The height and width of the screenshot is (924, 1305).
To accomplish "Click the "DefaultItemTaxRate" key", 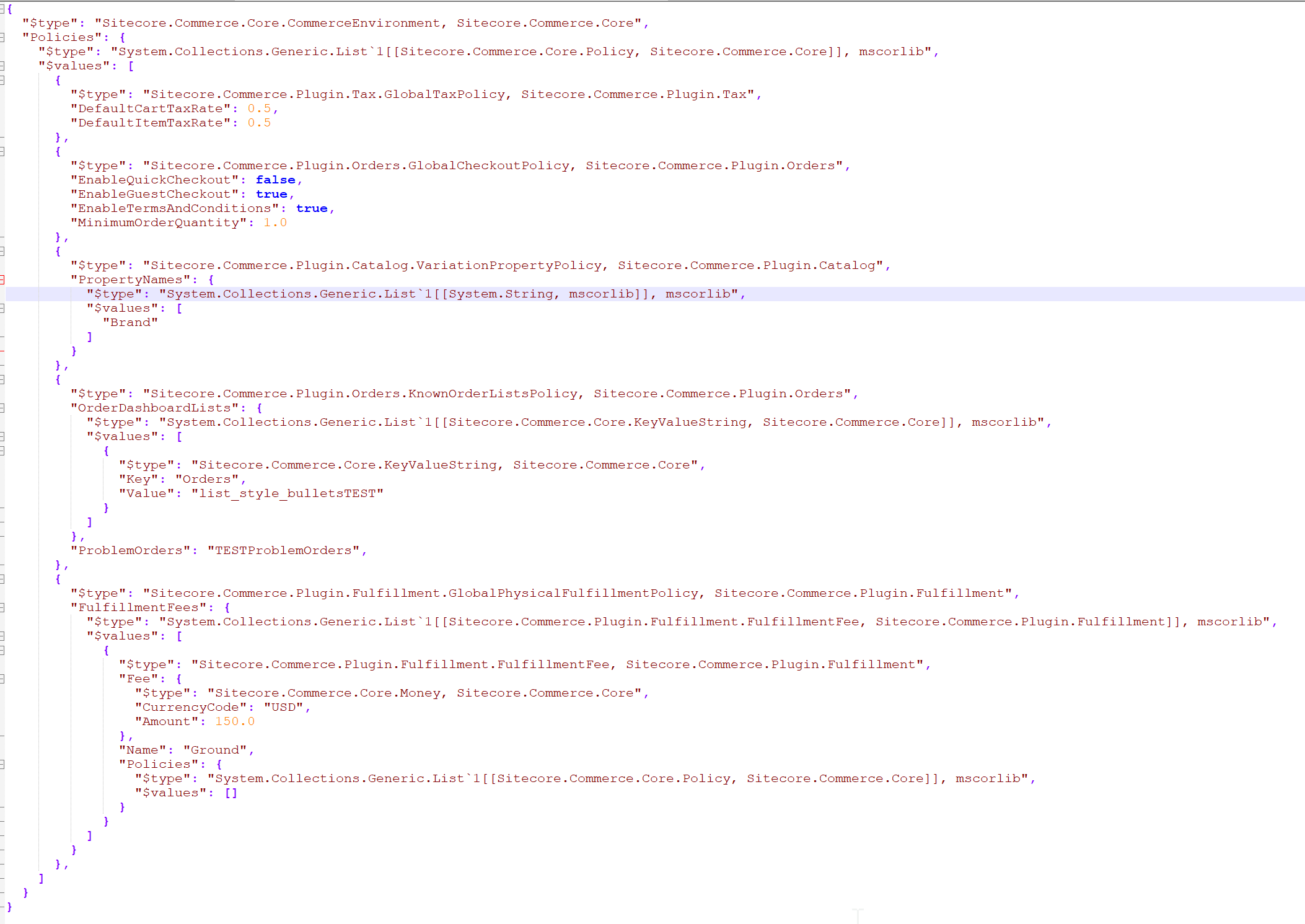I will pyautogui.click(x=151, y=123).
